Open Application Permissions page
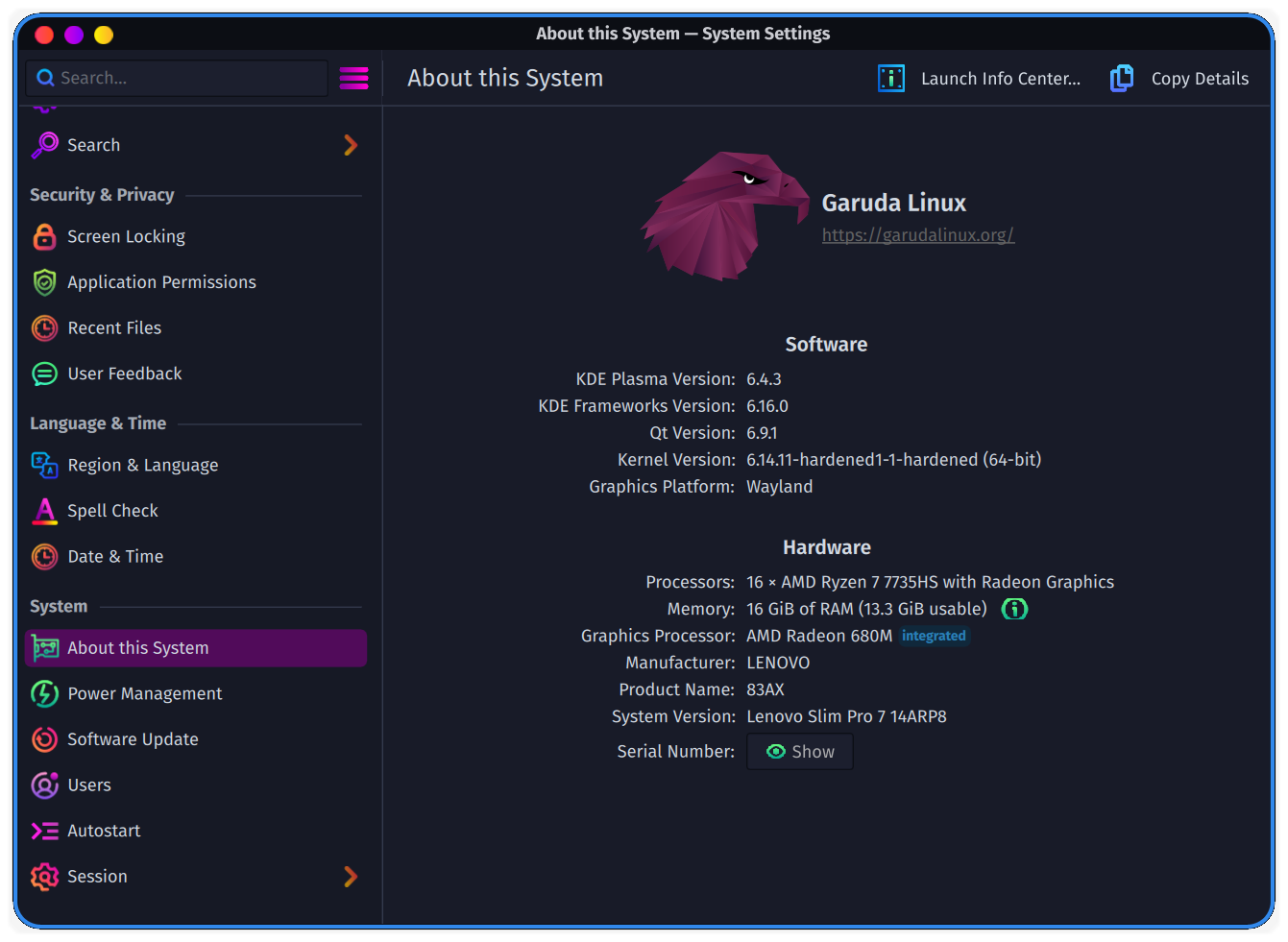Screen dimensions: 1288x942 (x=196, y=282)
